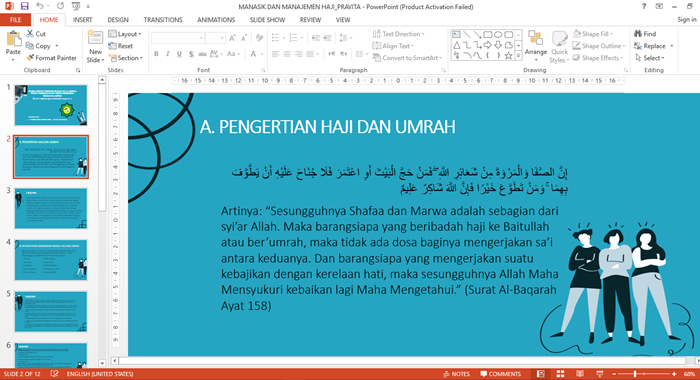
Task: Open Align Text options
Action: [x=393, y=46]
